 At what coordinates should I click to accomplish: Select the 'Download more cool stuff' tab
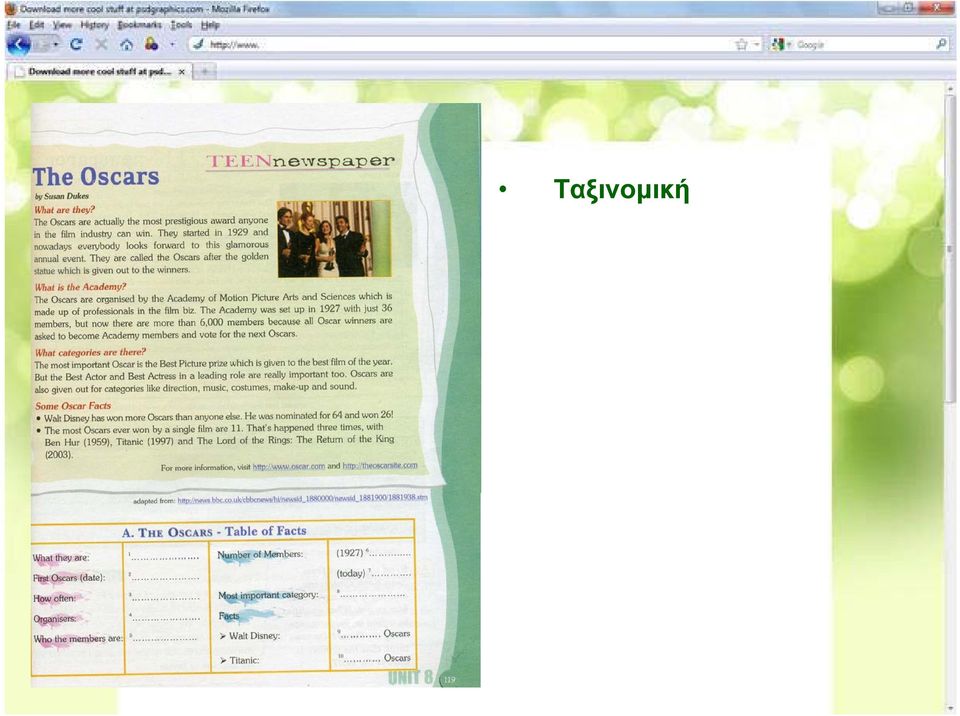pos(99,72)
